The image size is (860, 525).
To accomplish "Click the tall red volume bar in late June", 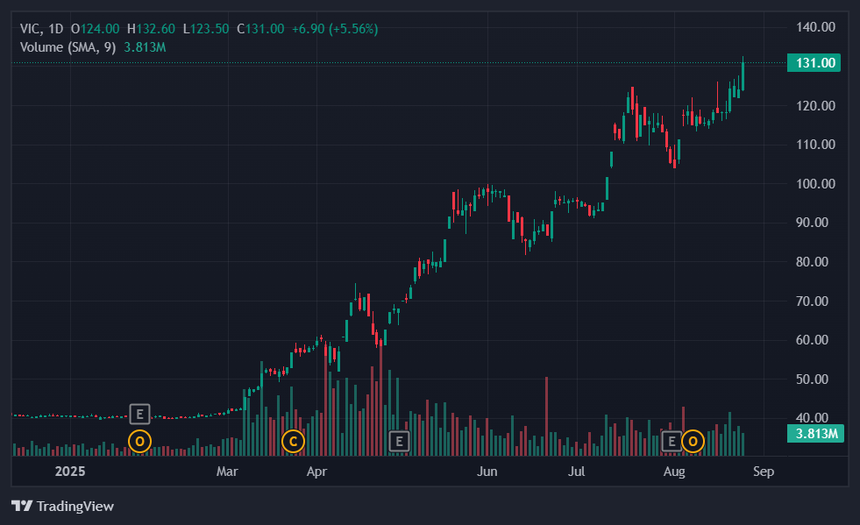I will (547, 416).
